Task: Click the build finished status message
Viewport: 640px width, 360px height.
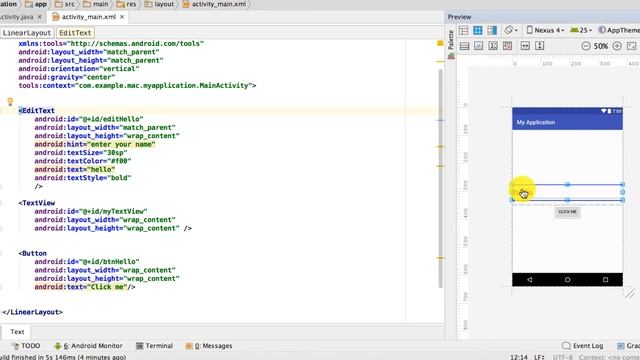Action: [63, 357]
